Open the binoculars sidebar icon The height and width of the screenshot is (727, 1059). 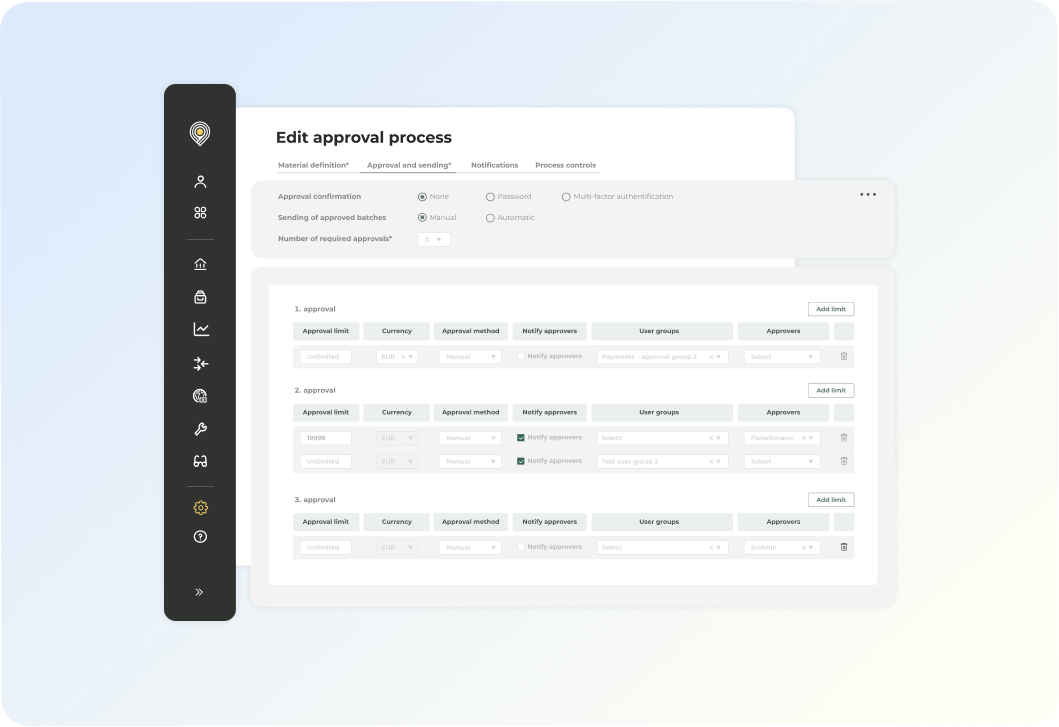coord(200,461)
